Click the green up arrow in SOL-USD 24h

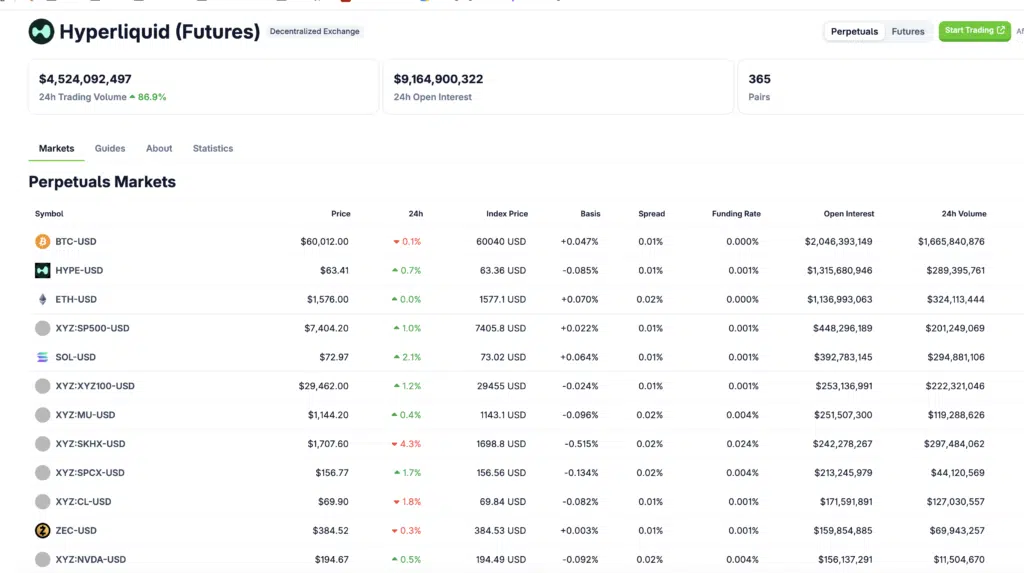tap(396, 357)
